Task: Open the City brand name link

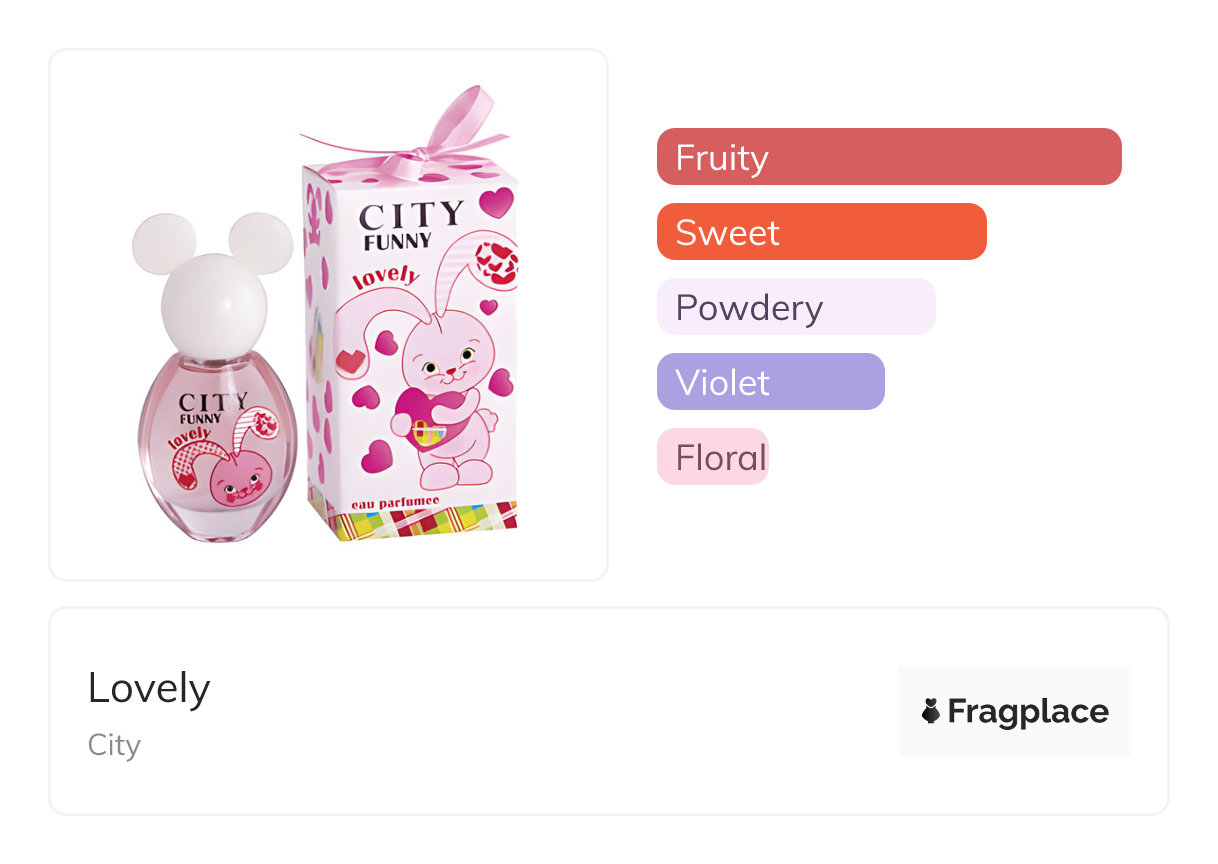Action: [x=114, y=745]
